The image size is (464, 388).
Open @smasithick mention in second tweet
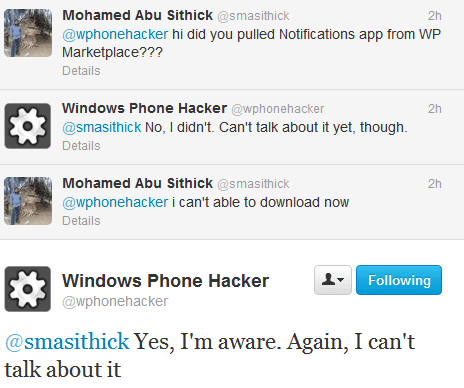[x=102, y=127]
